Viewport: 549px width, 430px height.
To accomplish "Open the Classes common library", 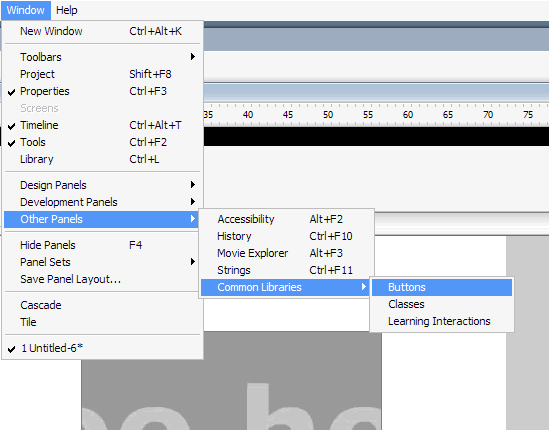I will (x=442, y=304).
